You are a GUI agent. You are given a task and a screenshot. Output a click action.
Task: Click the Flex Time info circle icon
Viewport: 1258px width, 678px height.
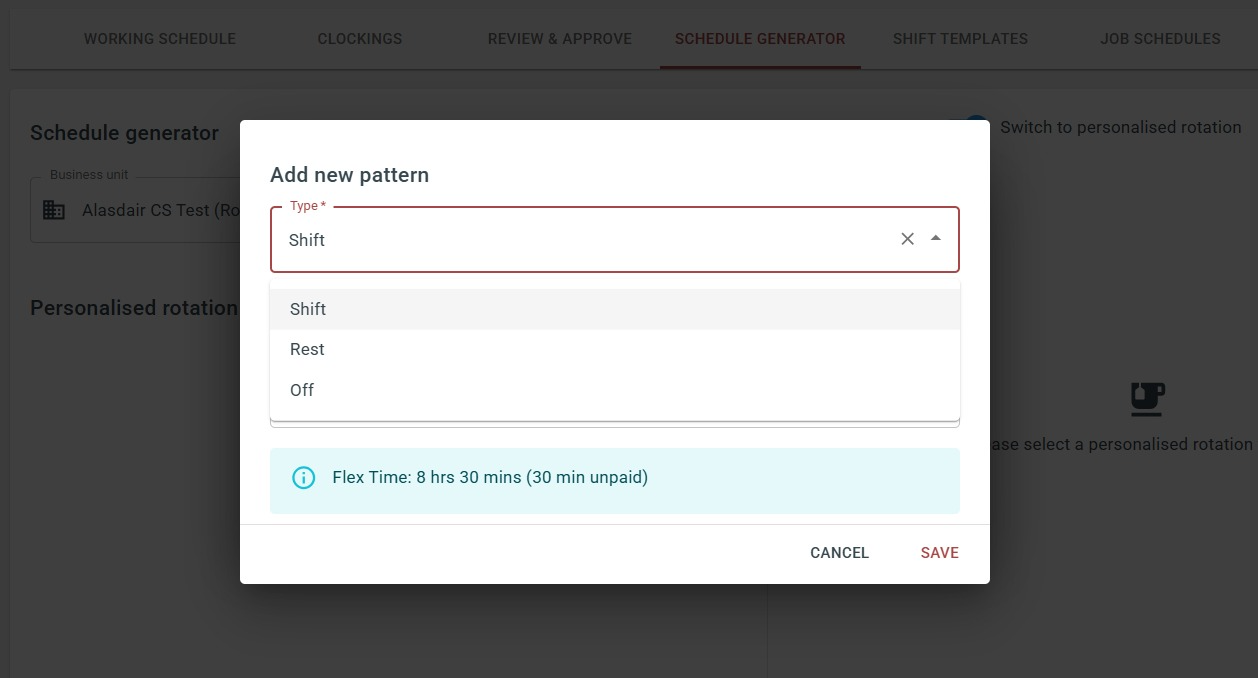tap(303, 478)
